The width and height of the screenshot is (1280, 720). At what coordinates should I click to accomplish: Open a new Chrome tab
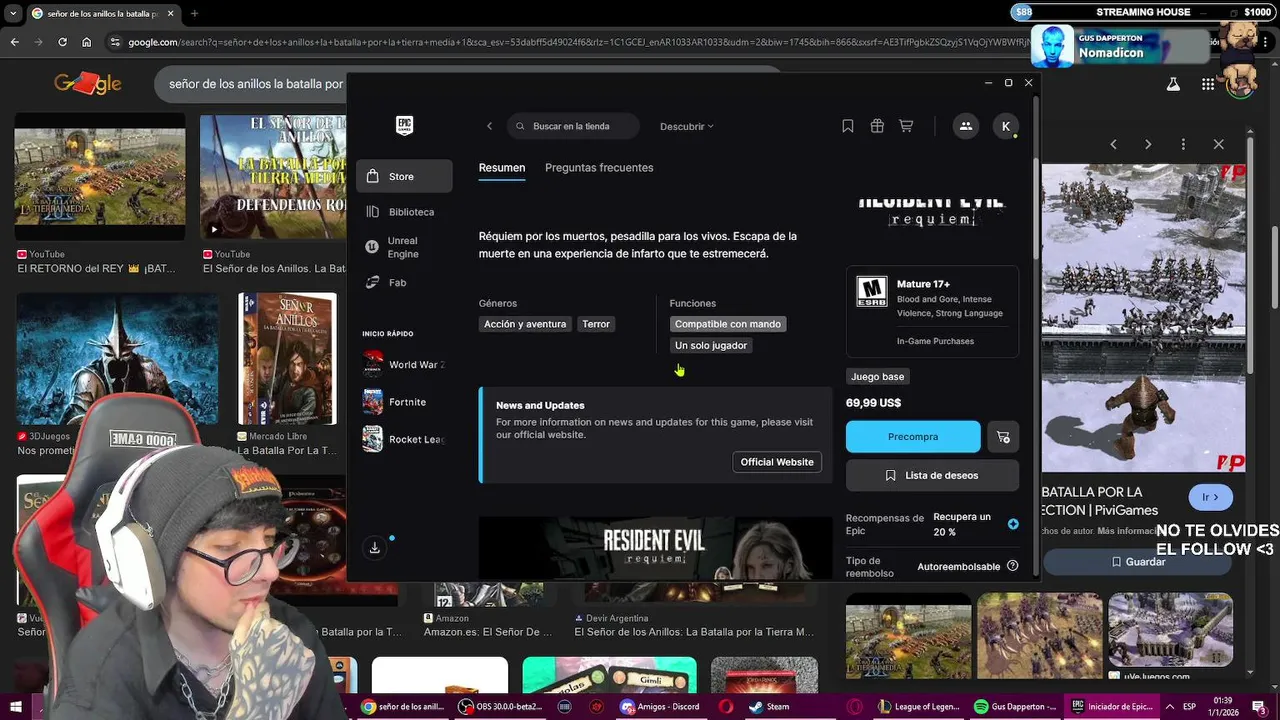[x=194, y=13]
